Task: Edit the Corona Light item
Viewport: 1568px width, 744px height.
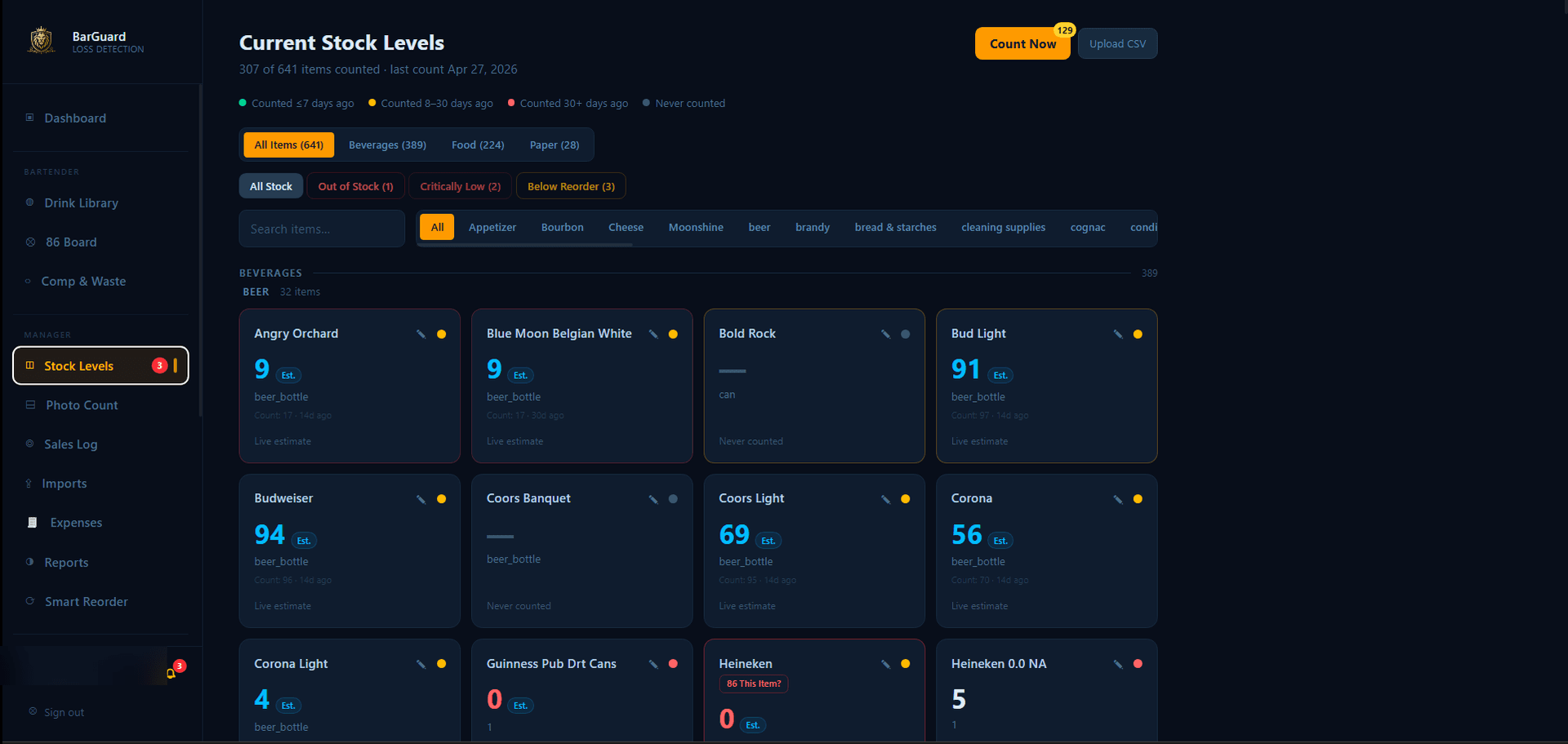Action: point(421,664)
